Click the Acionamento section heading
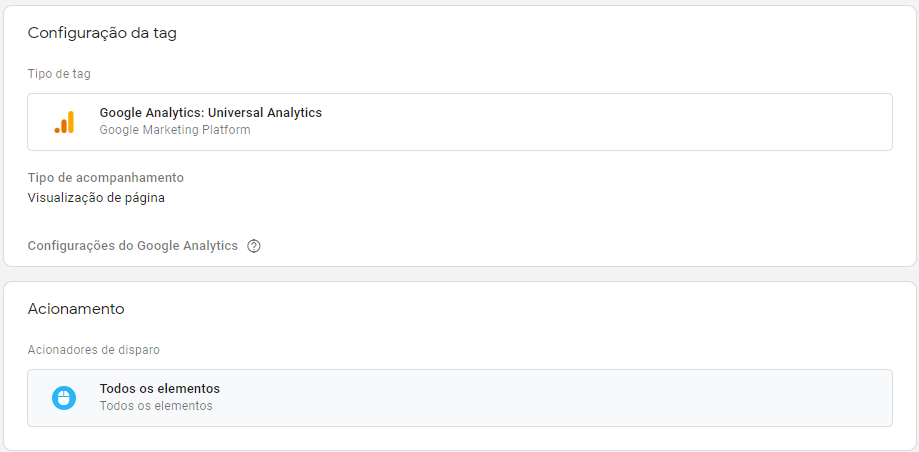Viewport: 919px width, 452px height. [76, 309]
